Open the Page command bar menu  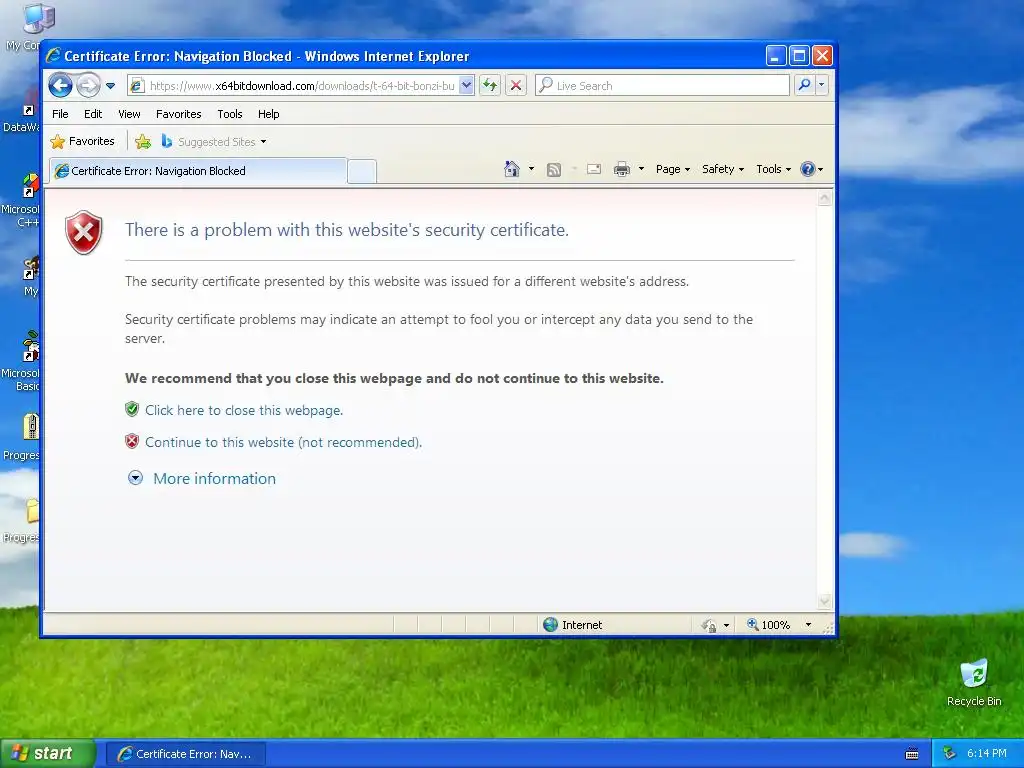[673, 169]
